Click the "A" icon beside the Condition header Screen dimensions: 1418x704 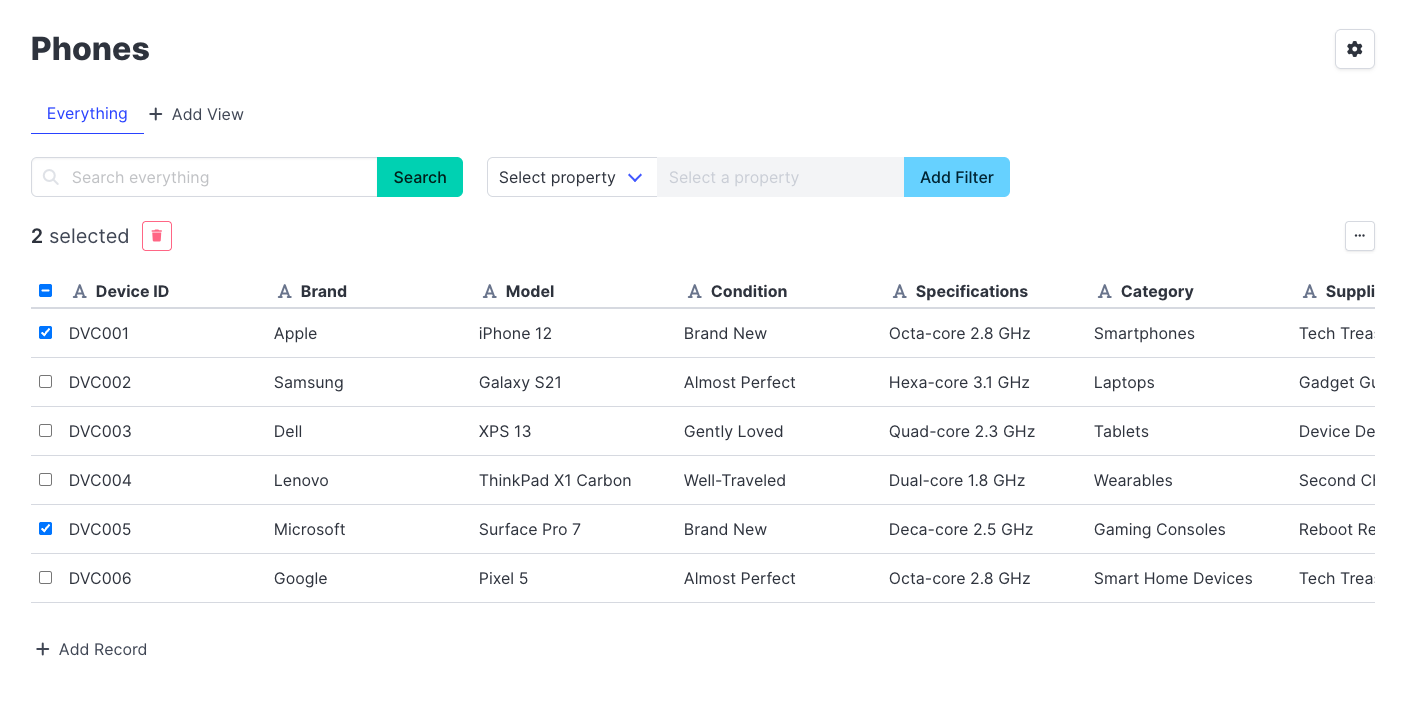point(694,291)
